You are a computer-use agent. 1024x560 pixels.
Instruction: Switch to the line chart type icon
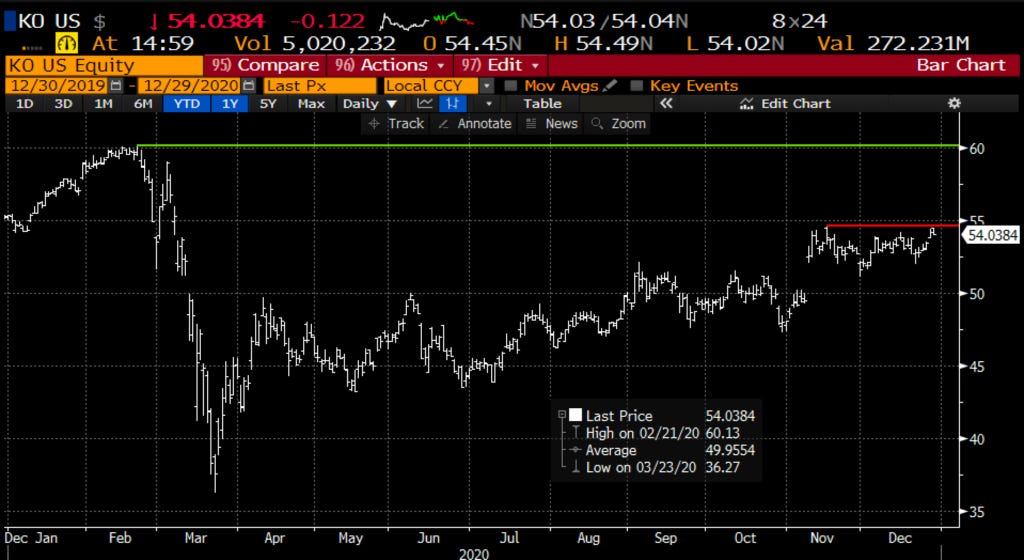pos(425,103)
